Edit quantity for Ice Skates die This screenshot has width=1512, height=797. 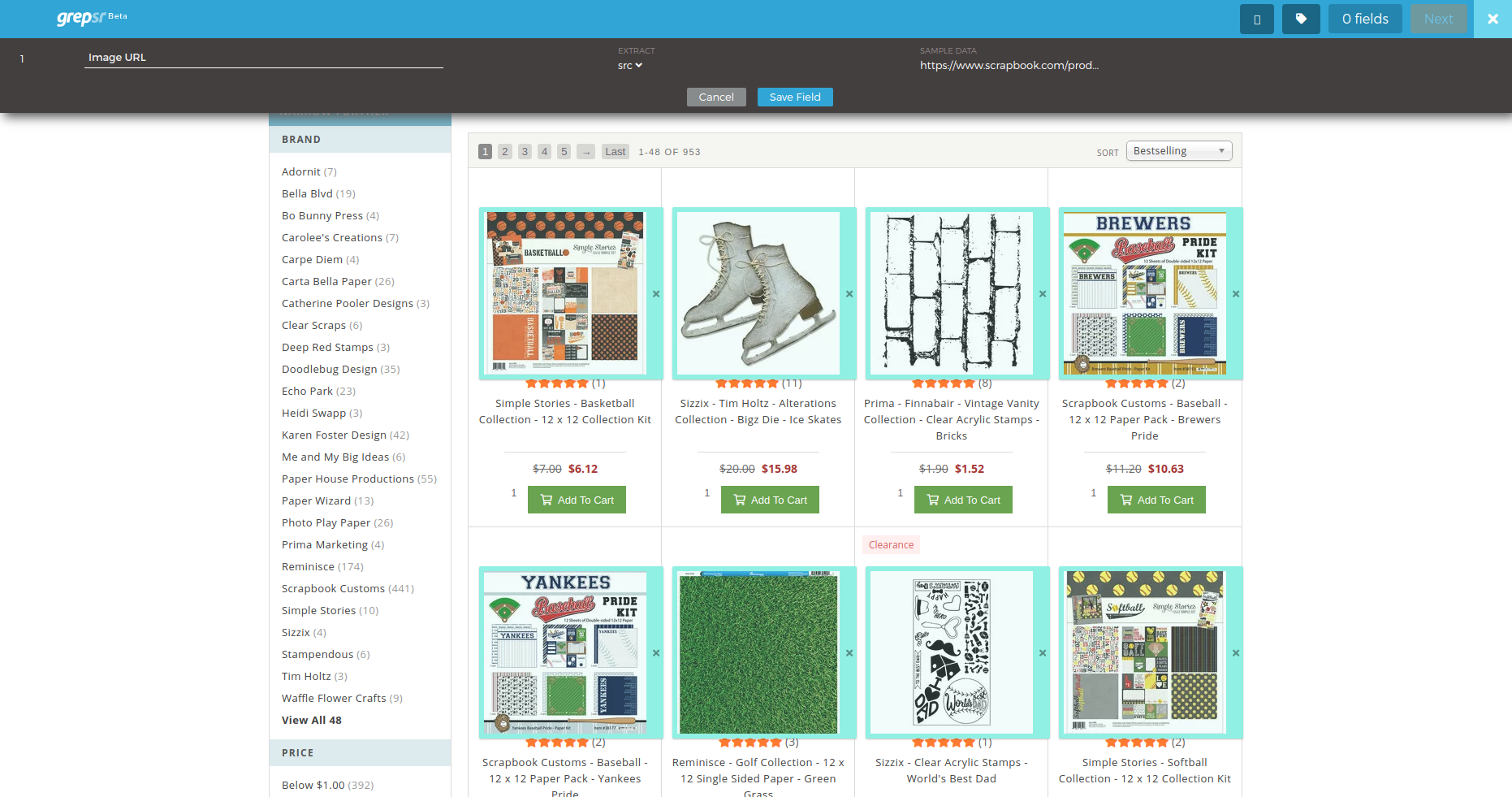706,493
